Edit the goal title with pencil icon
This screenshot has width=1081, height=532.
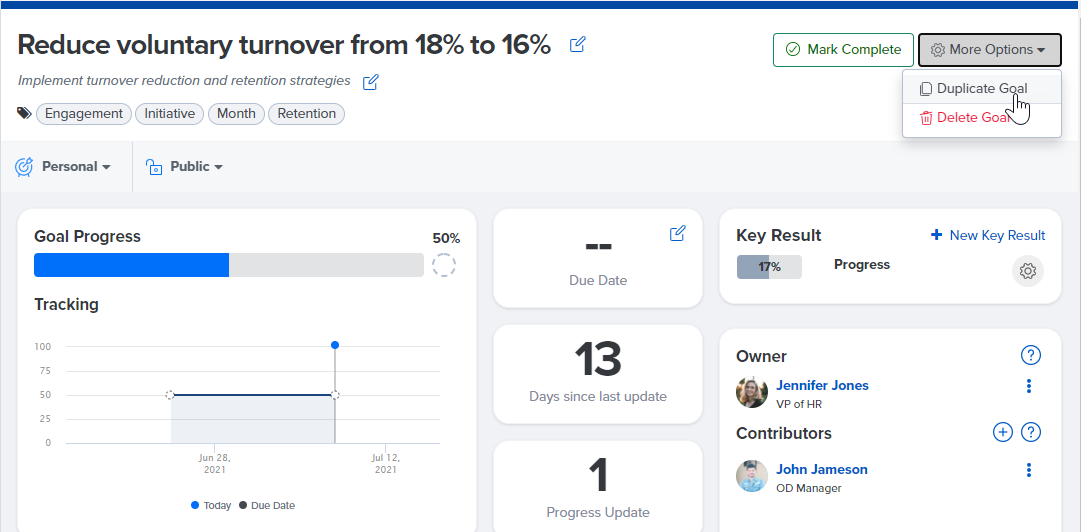578,45
